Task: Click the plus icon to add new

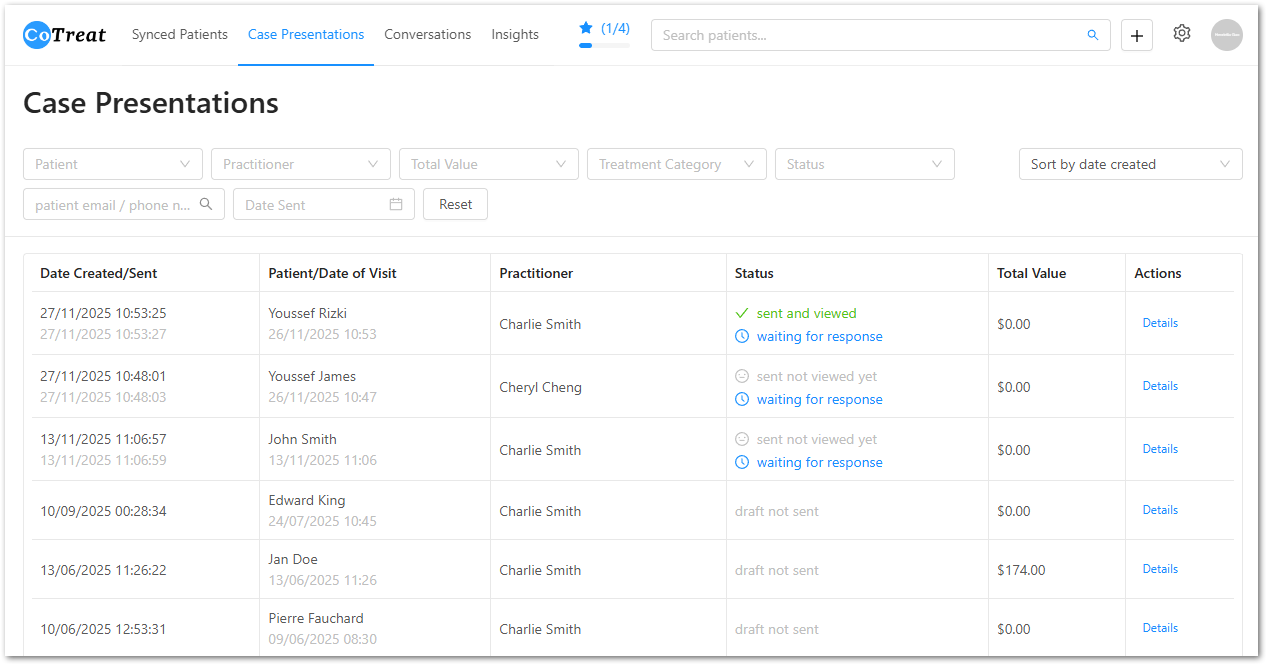Action: (1136, 35)
